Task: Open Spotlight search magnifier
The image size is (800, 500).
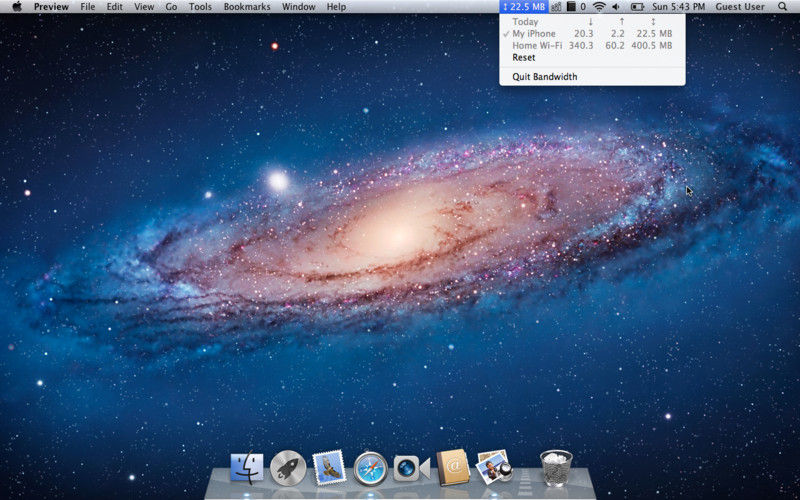Action: (x=783, y=7)
